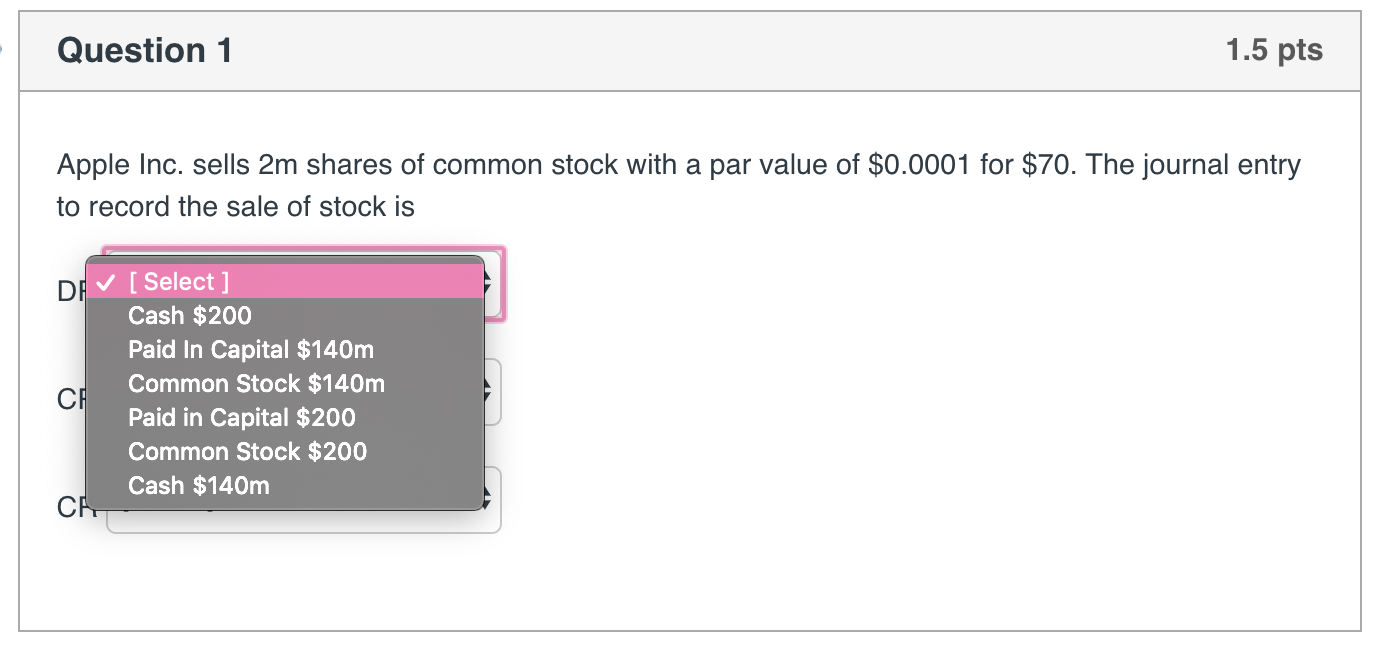Click the highlighted pink selection row
The image size is (1400, 656).
click(x=290, y=281)
